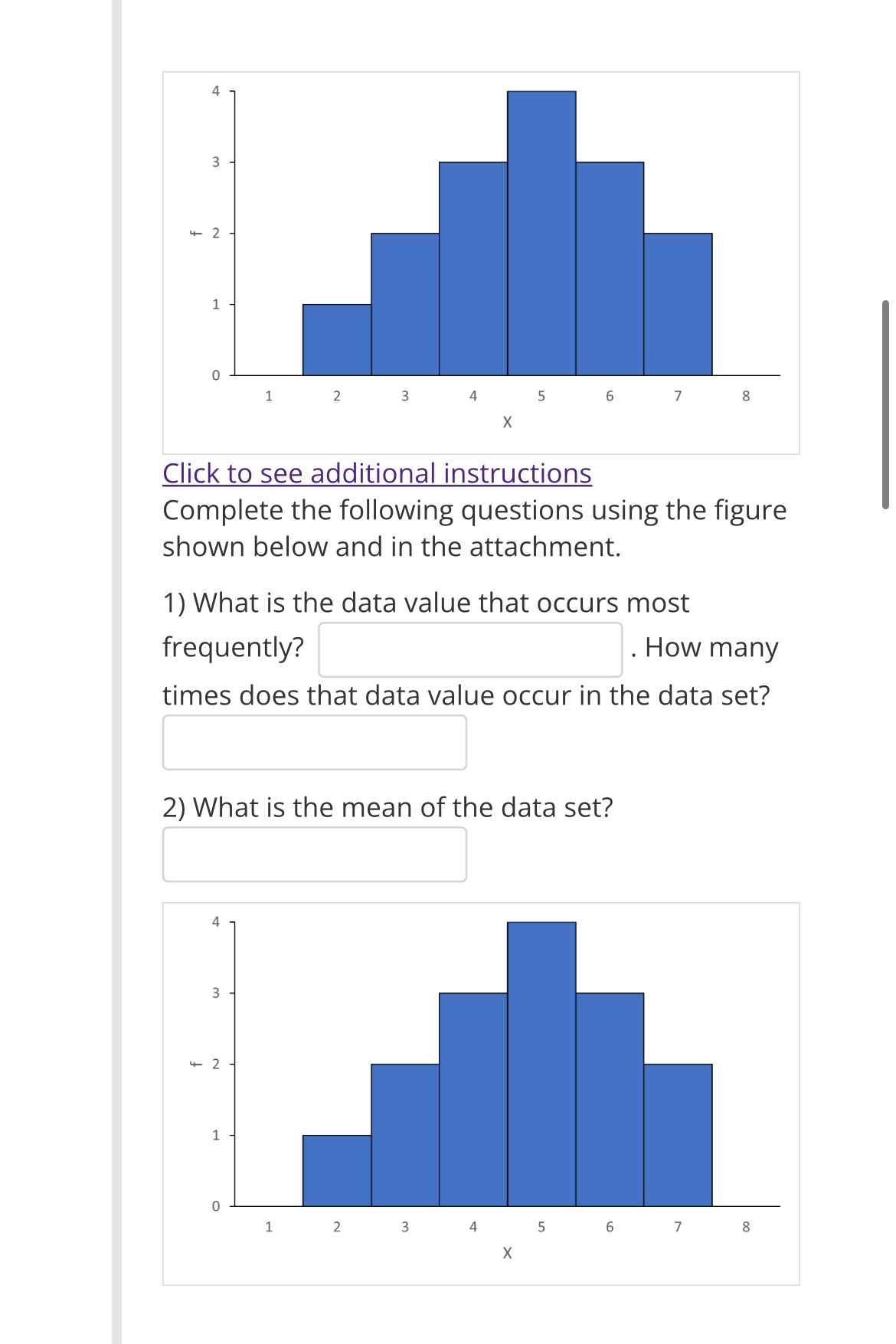This screenshot has width=896, height=1344.
Task: Click the number 8 on the top chart axis
Action: coord(745,395)
